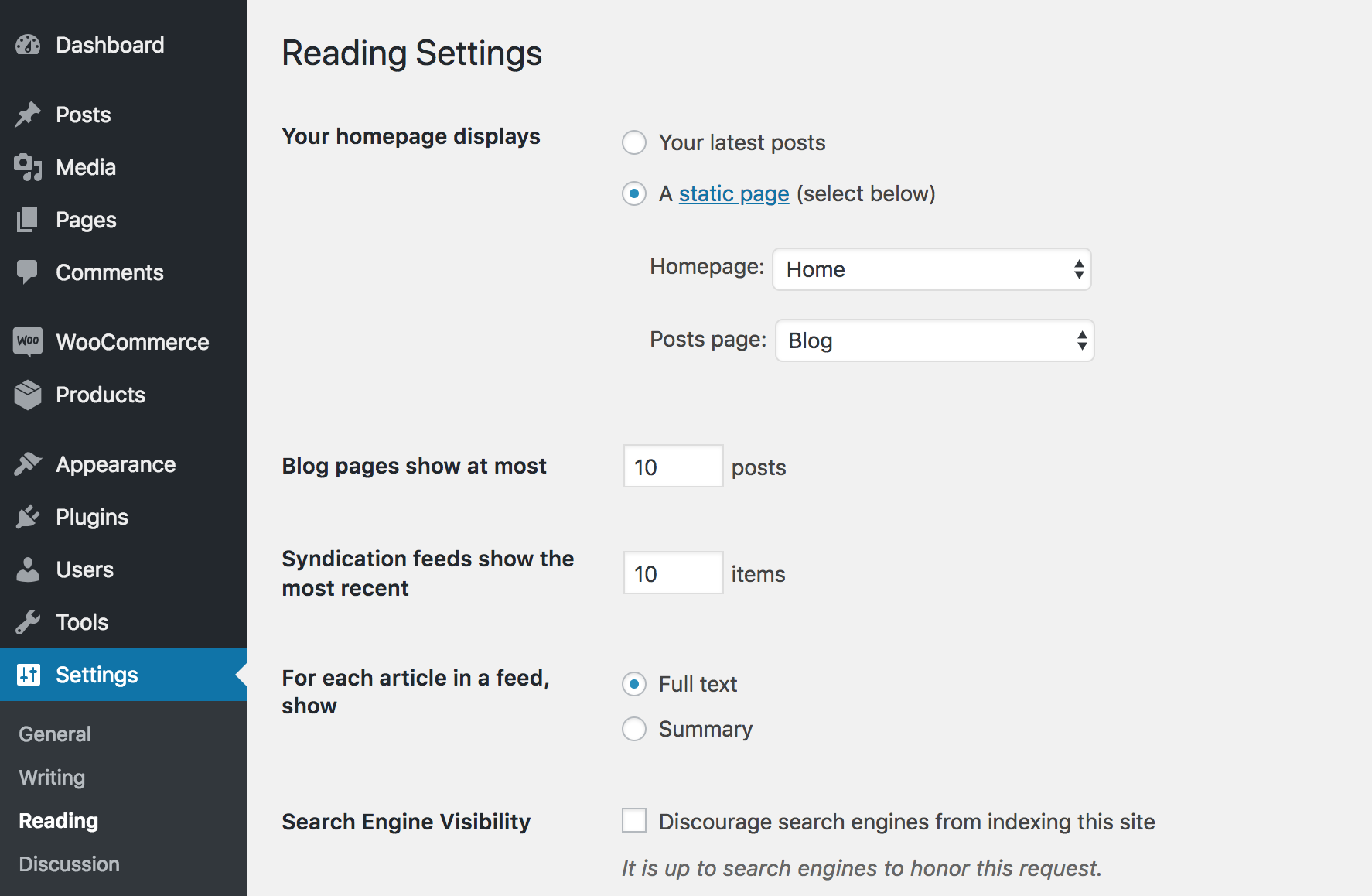Choose the Summary feed radio option
Screen dimensions: 1372x896
coord(634,729)
